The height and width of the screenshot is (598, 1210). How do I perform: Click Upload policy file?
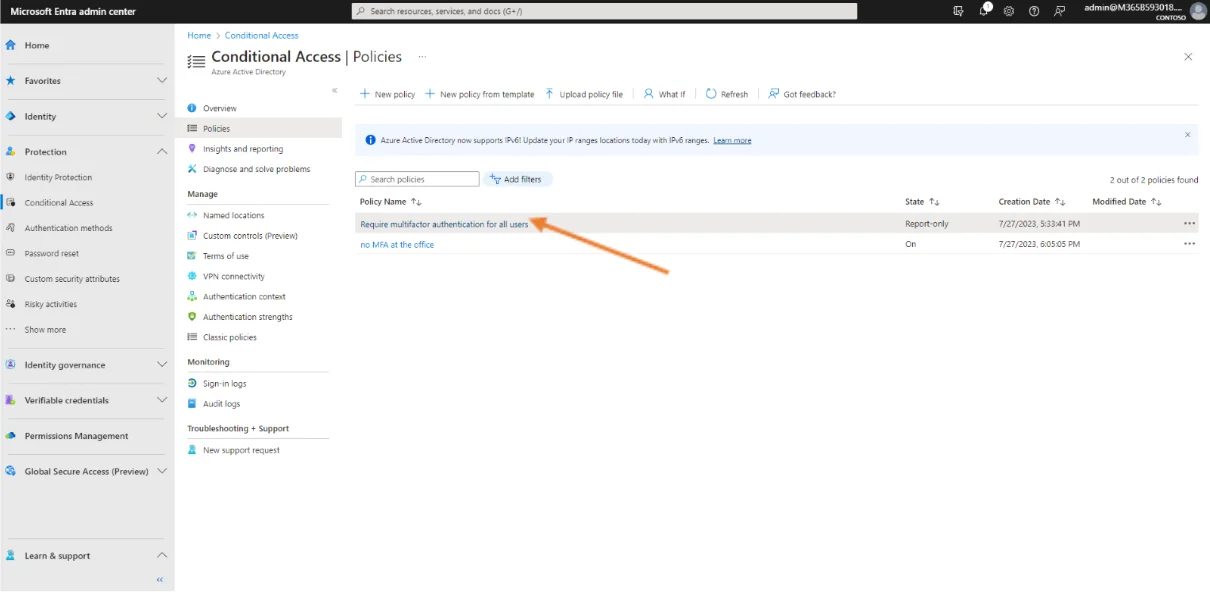[584, 94]
